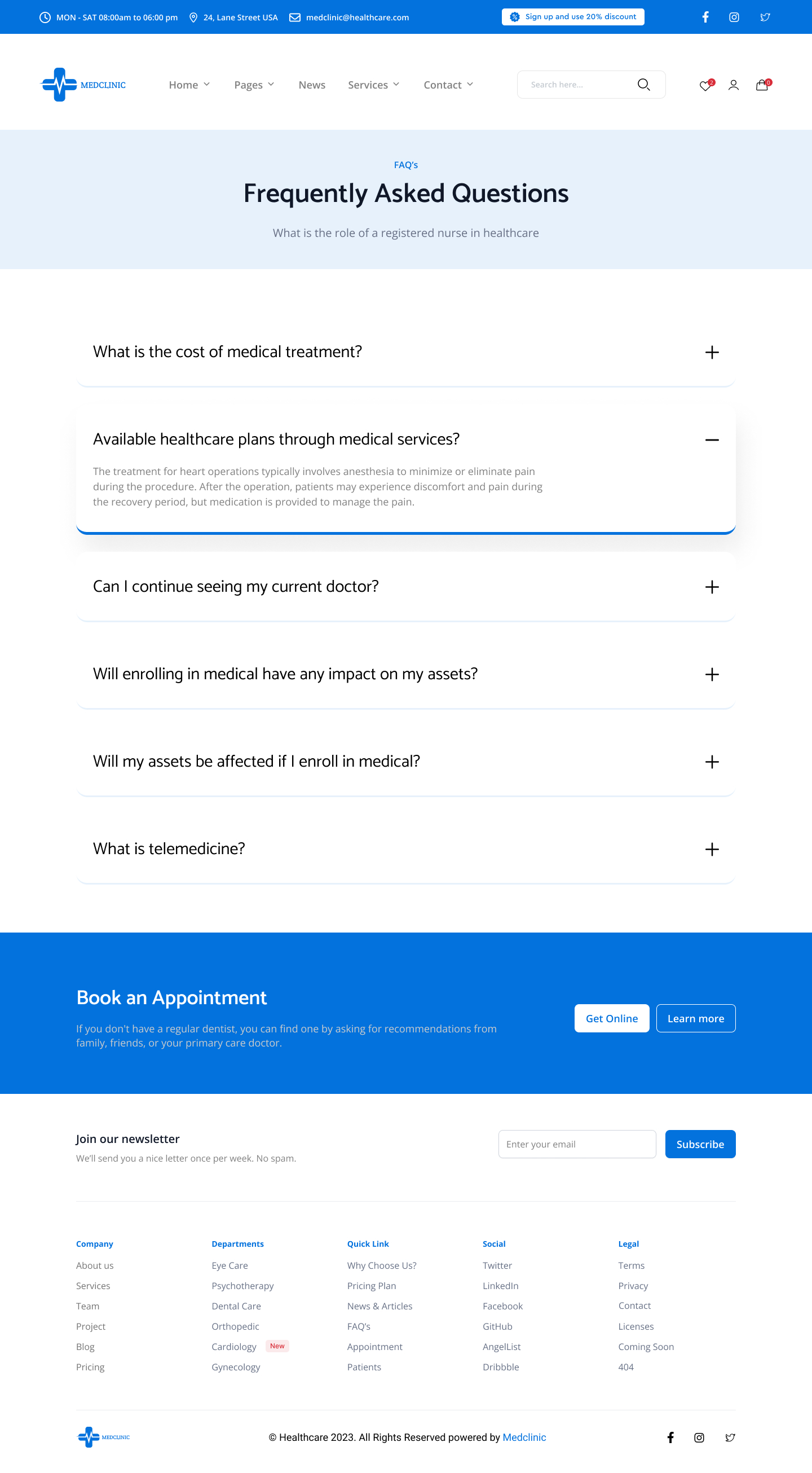Open the user account icon

[x=734, y=85]
